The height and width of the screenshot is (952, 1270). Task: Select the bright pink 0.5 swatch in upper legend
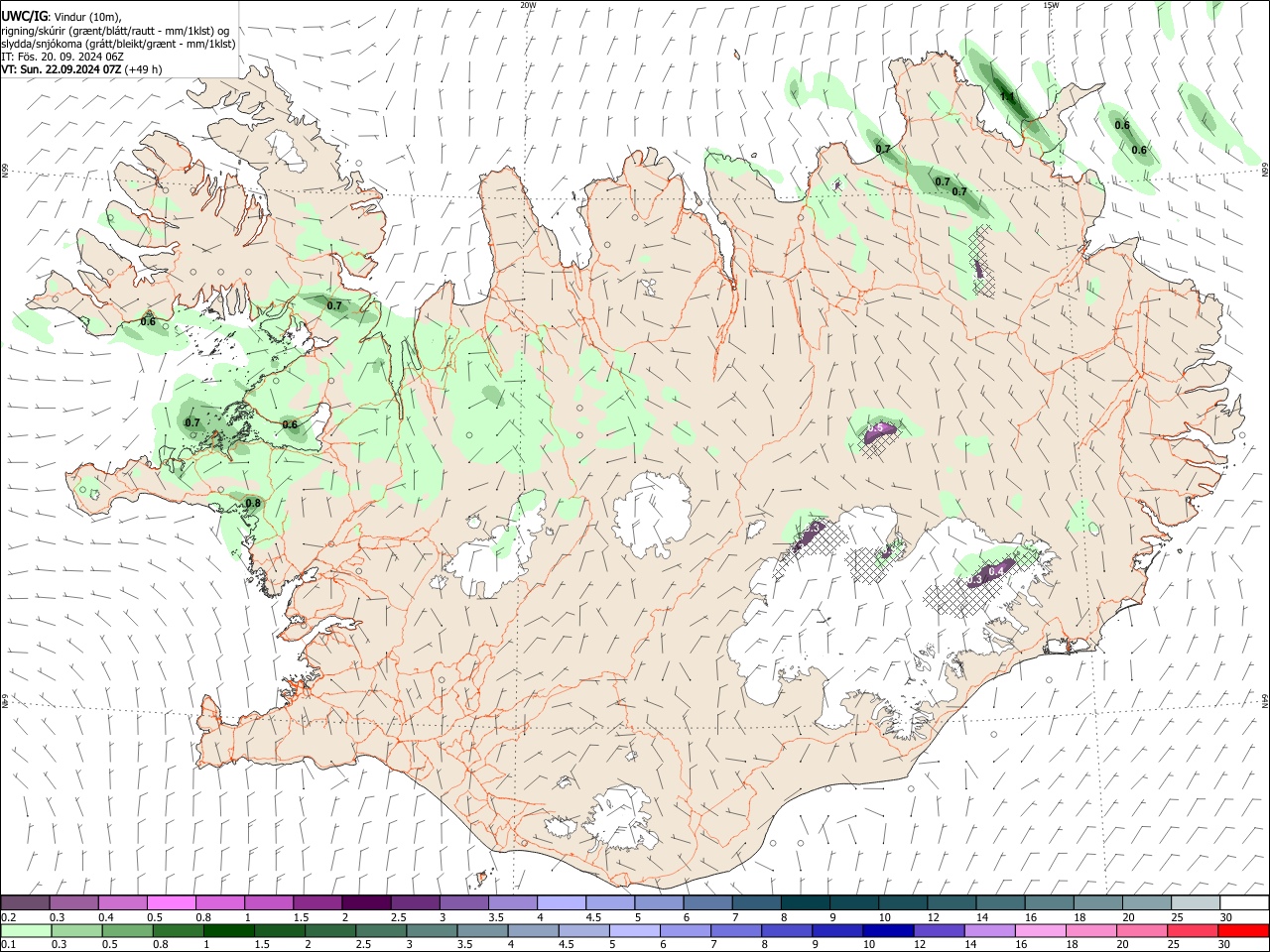172,903
